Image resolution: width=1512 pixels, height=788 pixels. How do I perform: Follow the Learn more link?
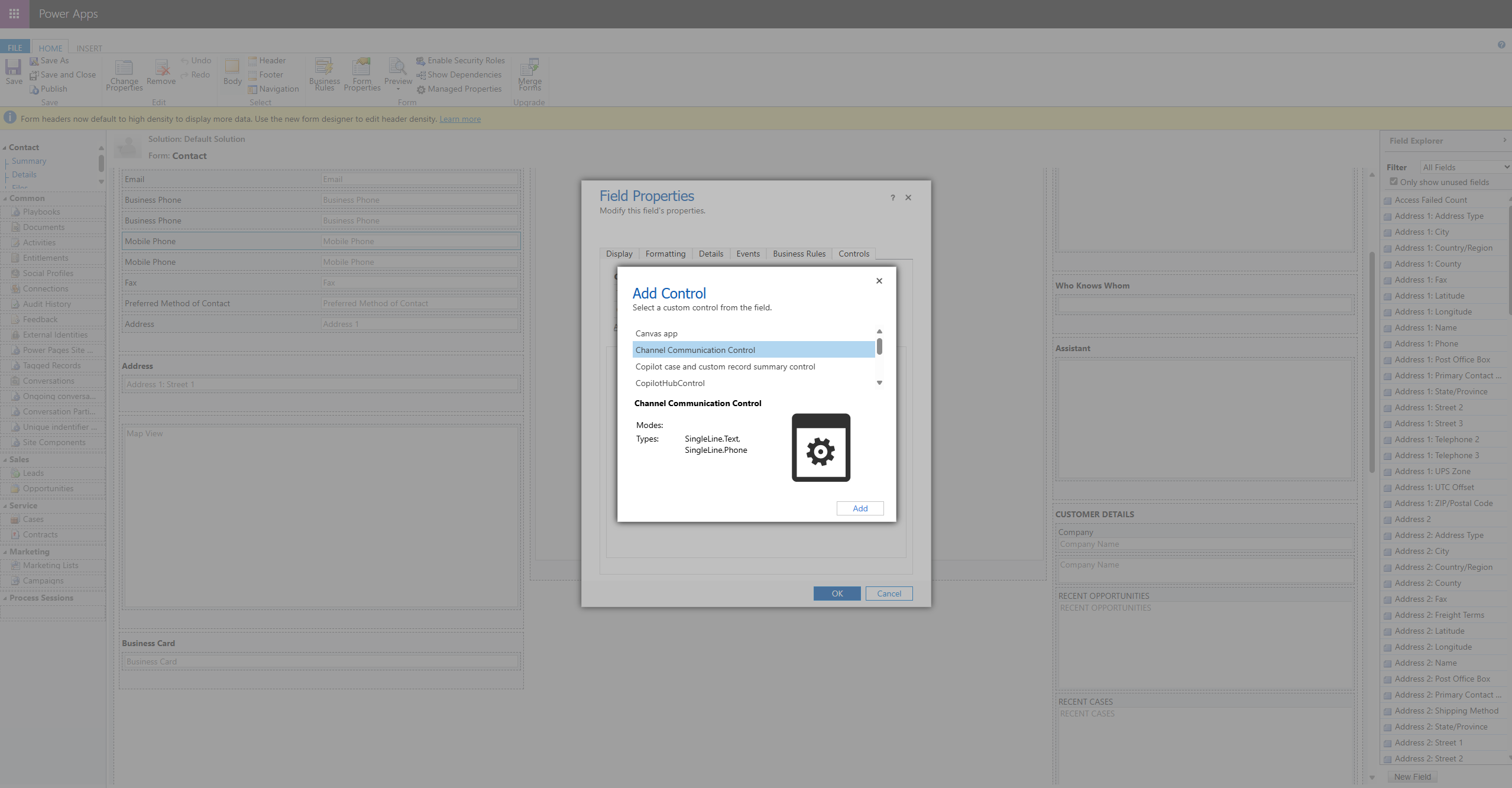[x=459, y=119]
